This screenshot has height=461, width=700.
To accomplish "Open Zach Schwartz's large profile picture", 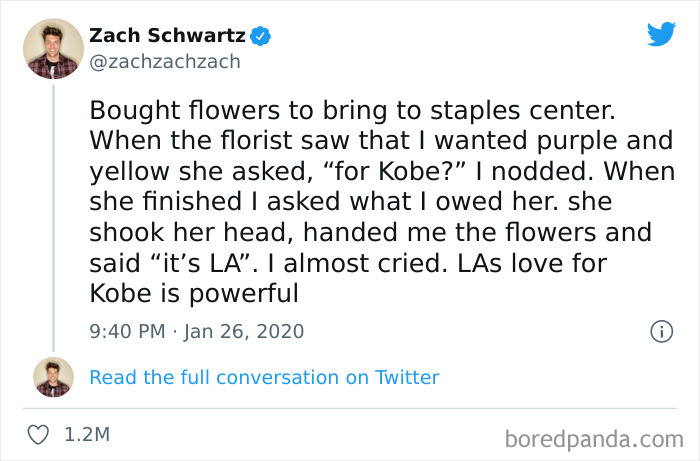I will (53, 48).
